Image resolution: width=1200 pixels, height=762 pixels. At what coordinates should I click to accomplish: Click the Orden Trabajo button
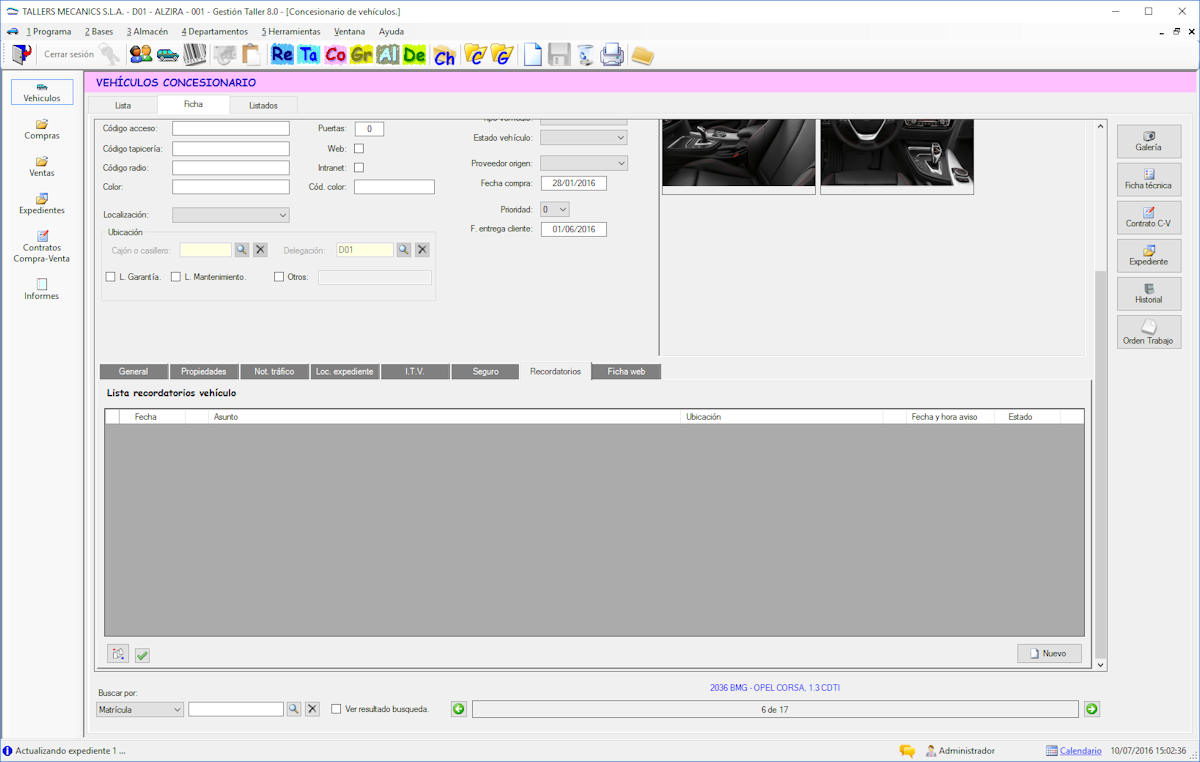tap(1149, 332)
